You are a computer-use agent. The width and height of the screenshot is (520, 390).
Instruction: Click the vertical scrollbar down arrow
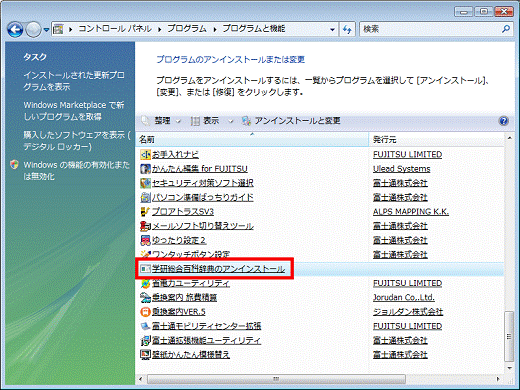pos(509,368)
